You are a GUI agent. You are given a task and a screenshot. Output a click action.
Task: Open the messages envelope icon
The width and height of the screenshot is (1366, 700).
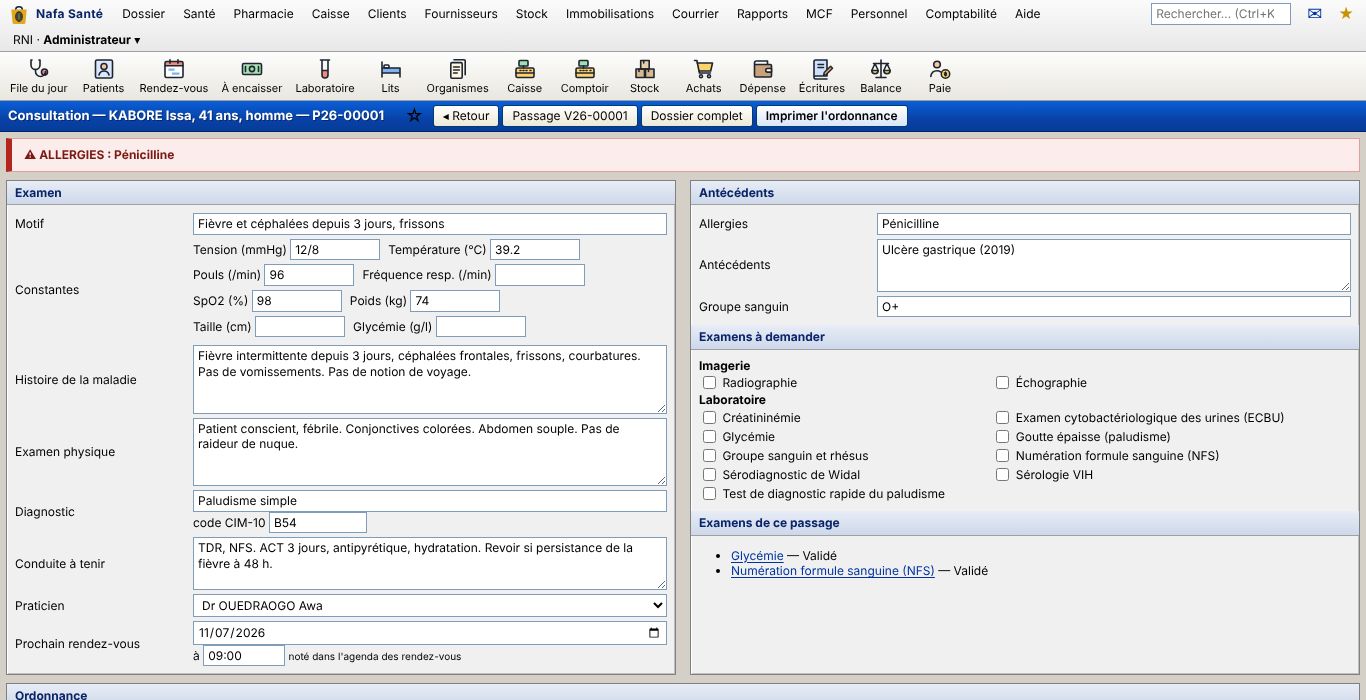coord(1315,14)
